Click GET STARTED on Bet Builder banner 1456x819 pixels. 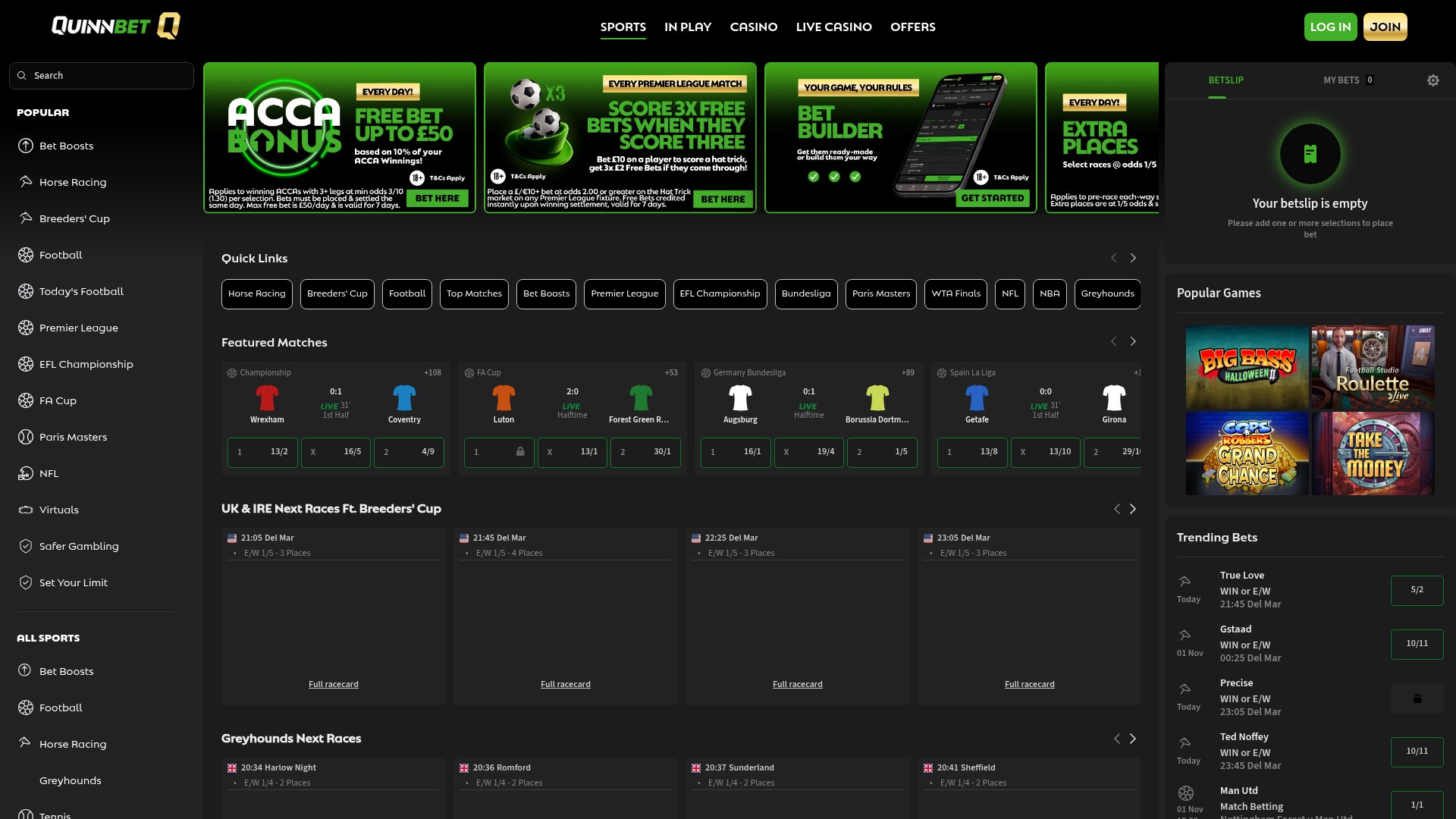[x=993, y=199]
